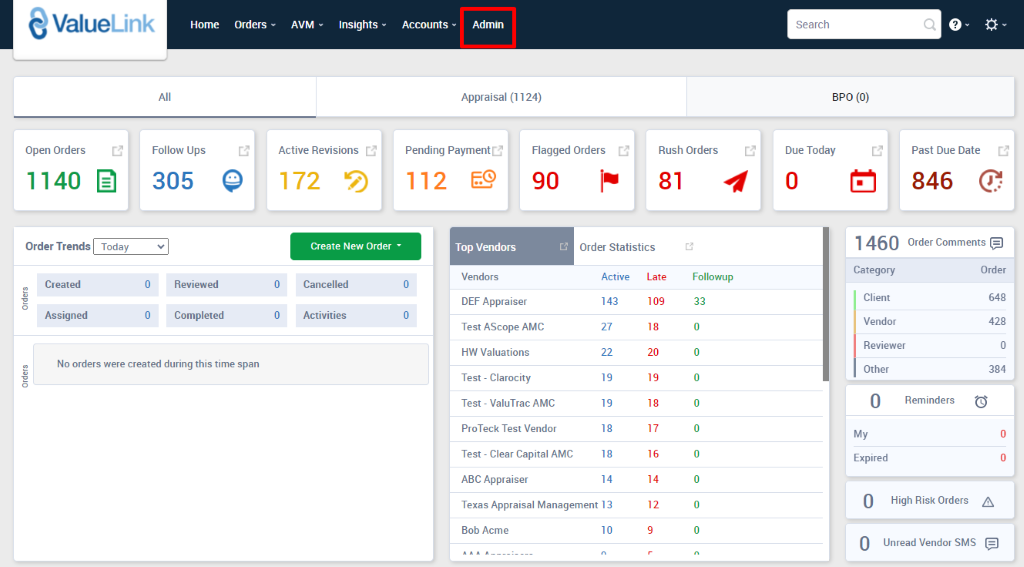Open Active Revisions card pop-out icon

pos(371,151)
